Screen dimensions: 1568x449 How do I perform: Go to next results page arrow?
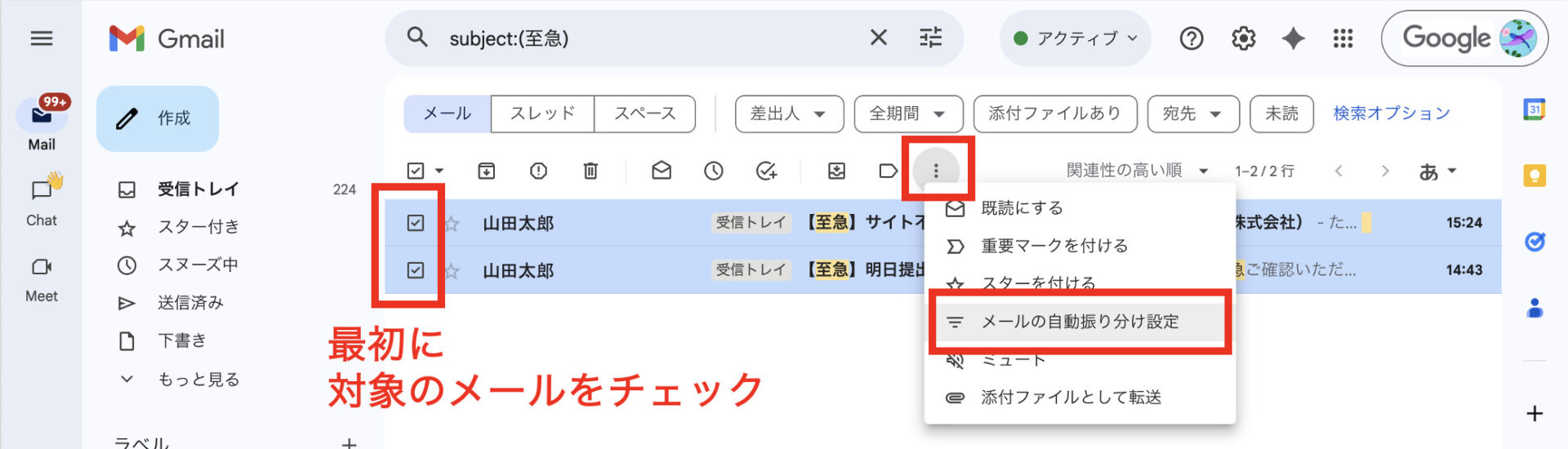click(1384, 171)
